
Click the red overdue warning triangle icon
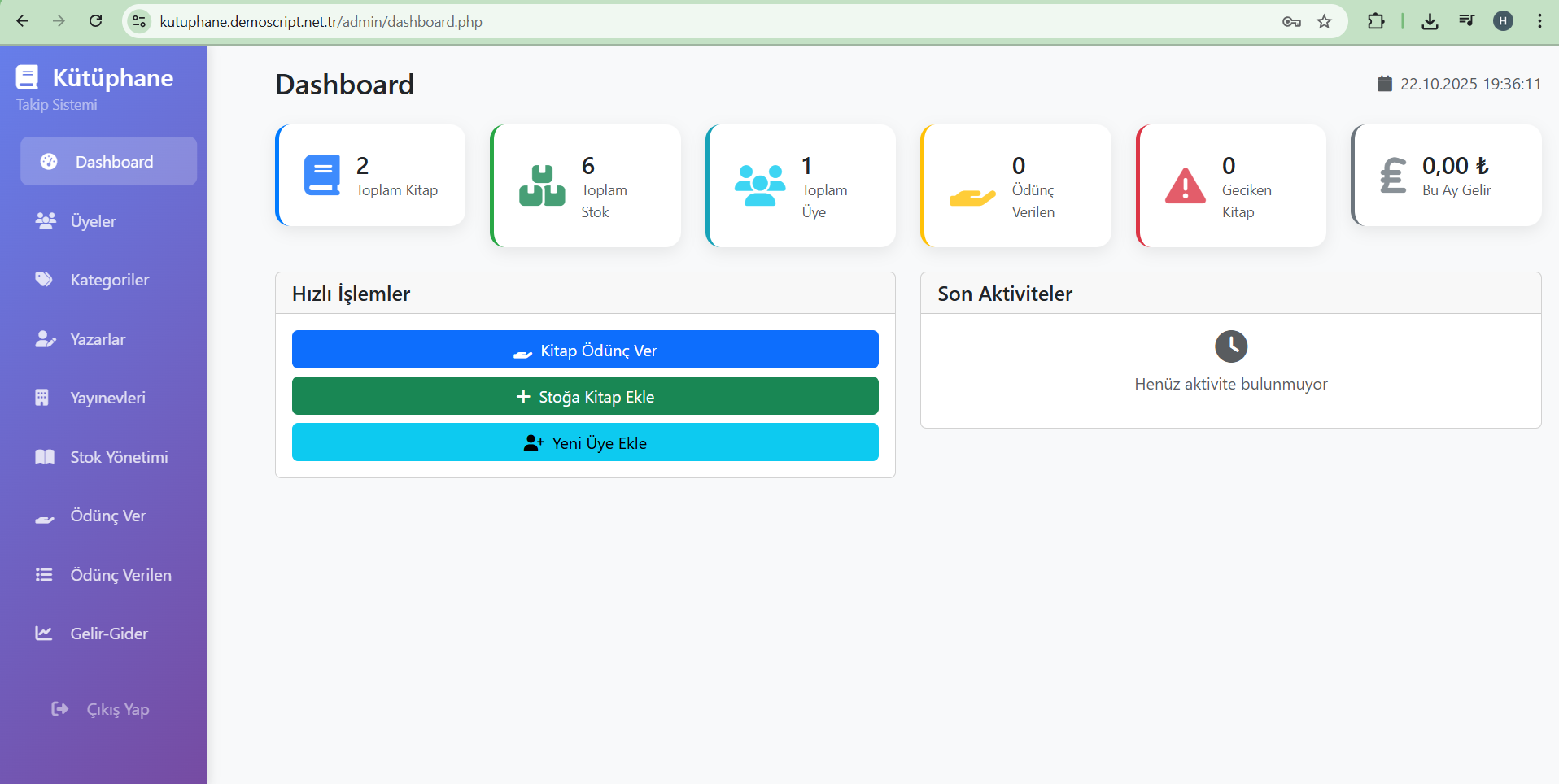pyautogui.click(x=1185, y=186)
